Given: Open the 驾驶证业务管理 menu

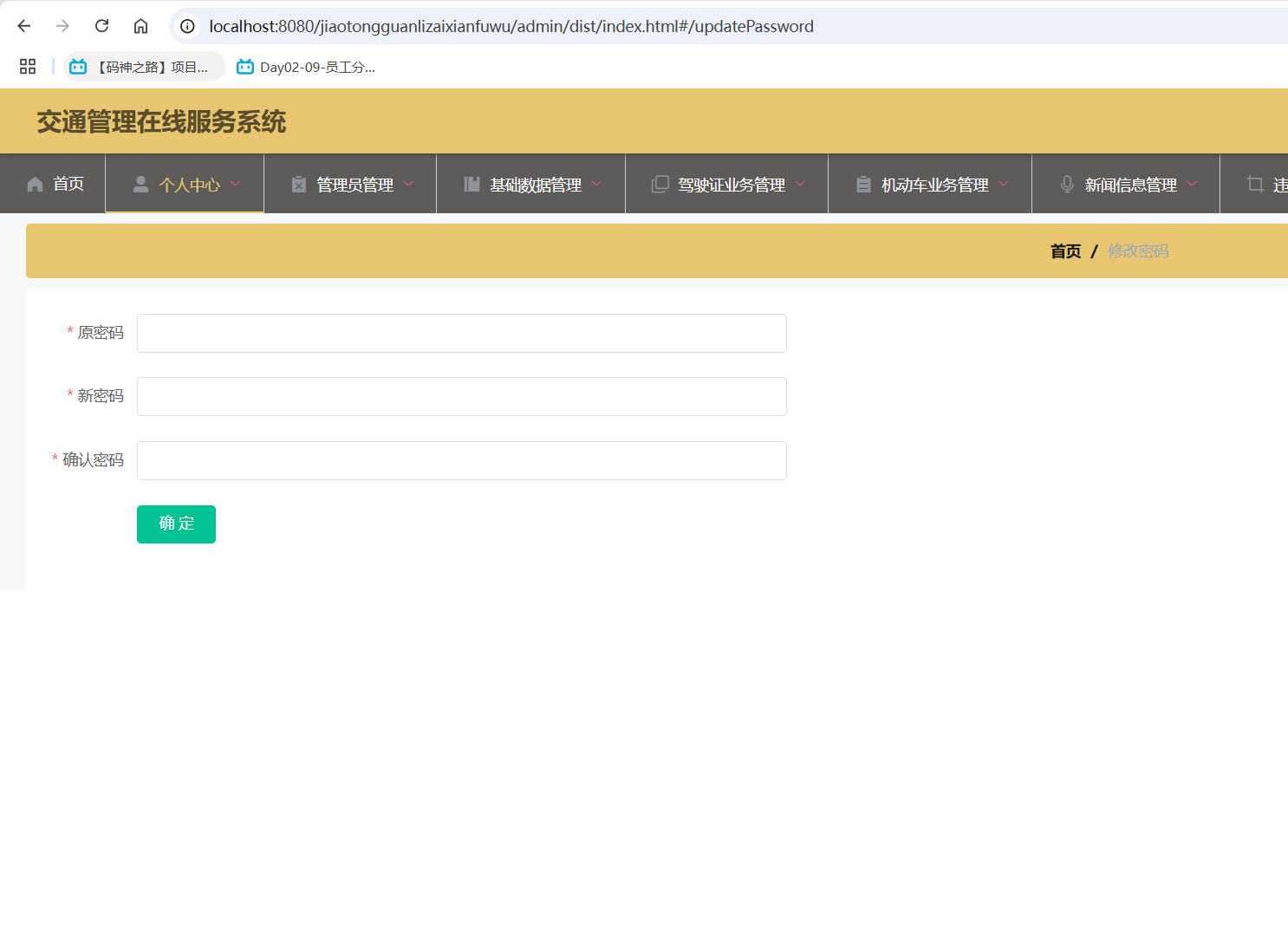Looking at the screenshot, I should pos(731,185).
